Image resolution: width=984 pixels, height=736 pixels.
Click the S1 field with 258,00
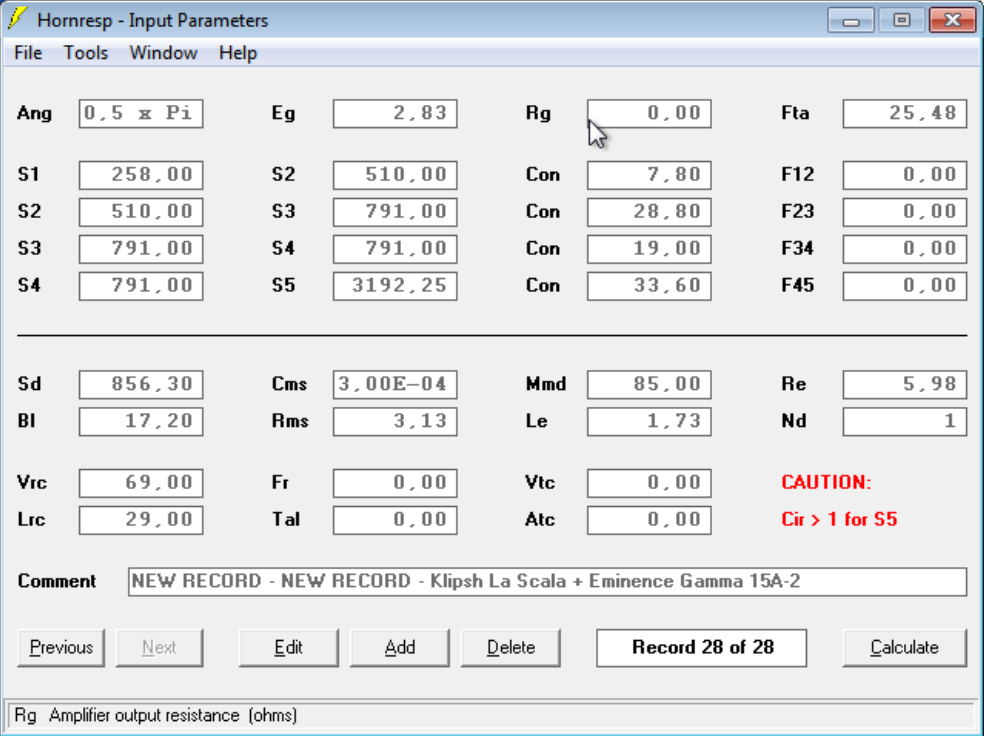pyautogui.click(x=141, y=174)
